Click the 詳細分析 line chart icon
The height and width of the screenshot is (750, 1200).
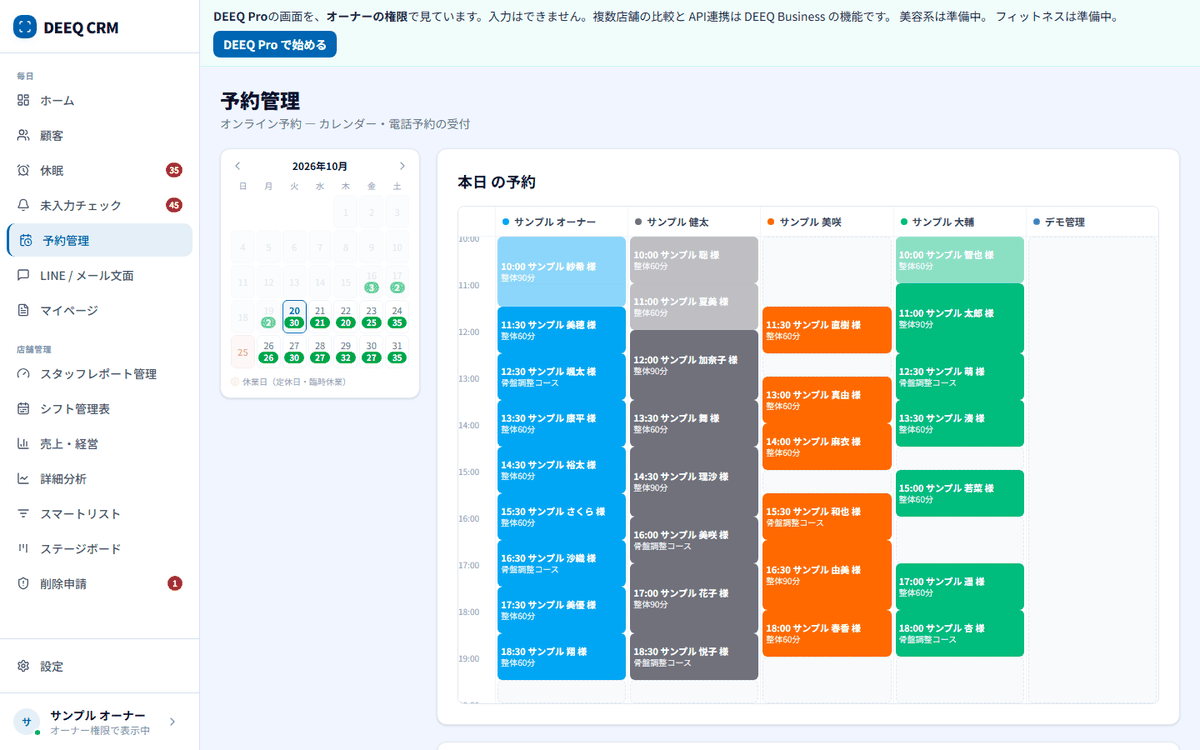click(24, 479)
